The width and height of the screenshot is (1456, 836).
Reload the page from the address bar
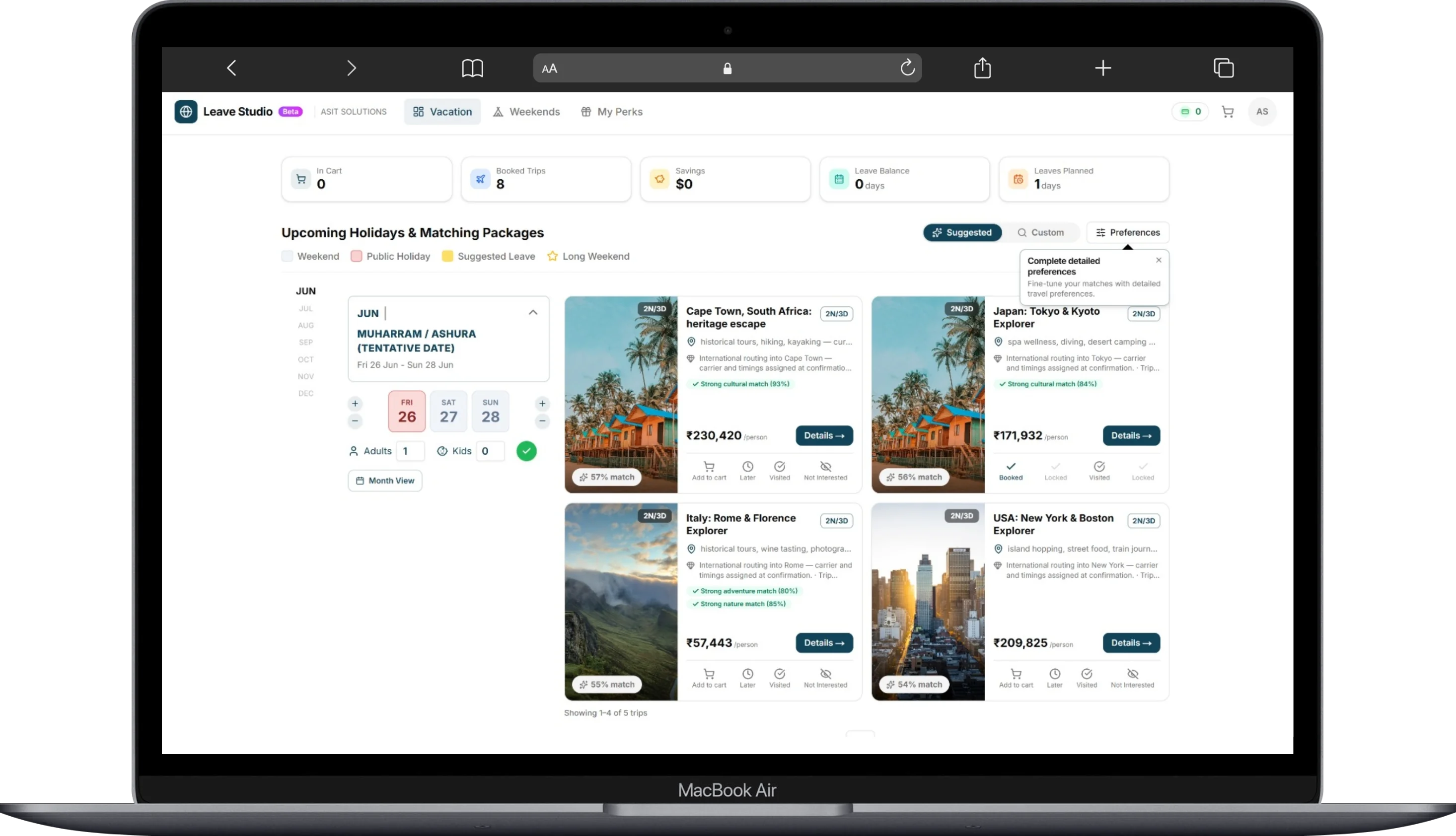907,68
